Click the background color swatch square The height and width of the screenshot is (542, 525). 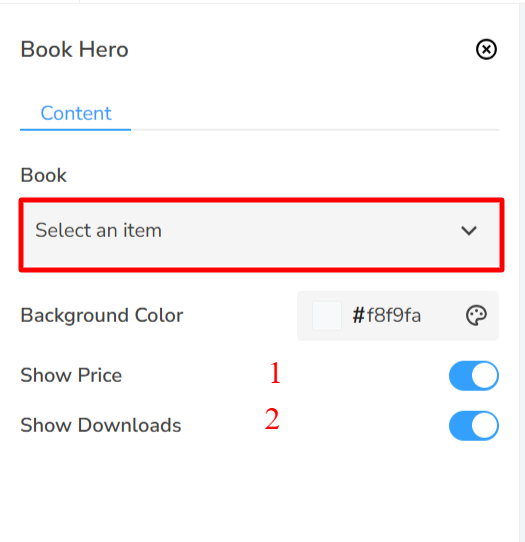point(327,316)
